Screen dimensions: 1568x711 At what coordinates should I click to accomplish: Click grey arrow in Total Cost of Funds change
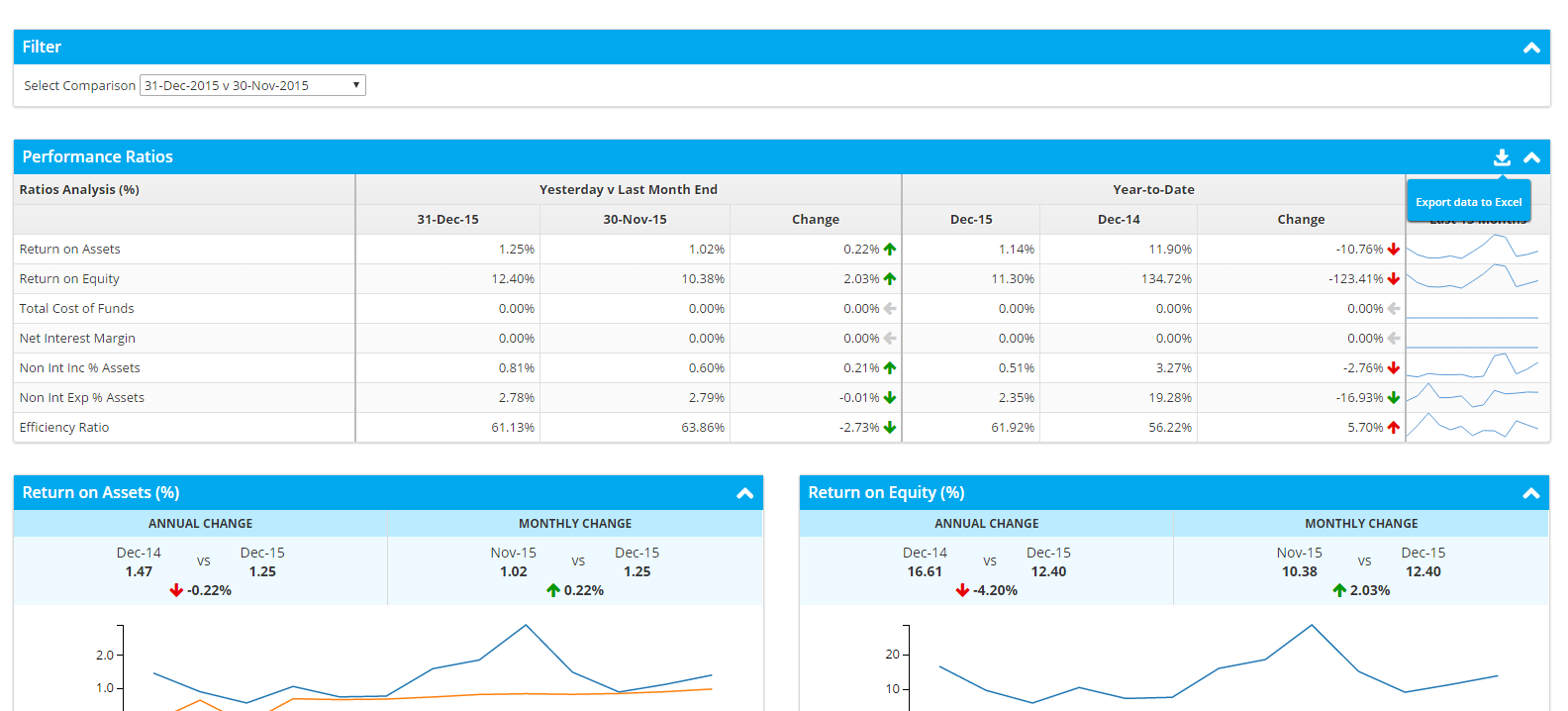(890, 309)
